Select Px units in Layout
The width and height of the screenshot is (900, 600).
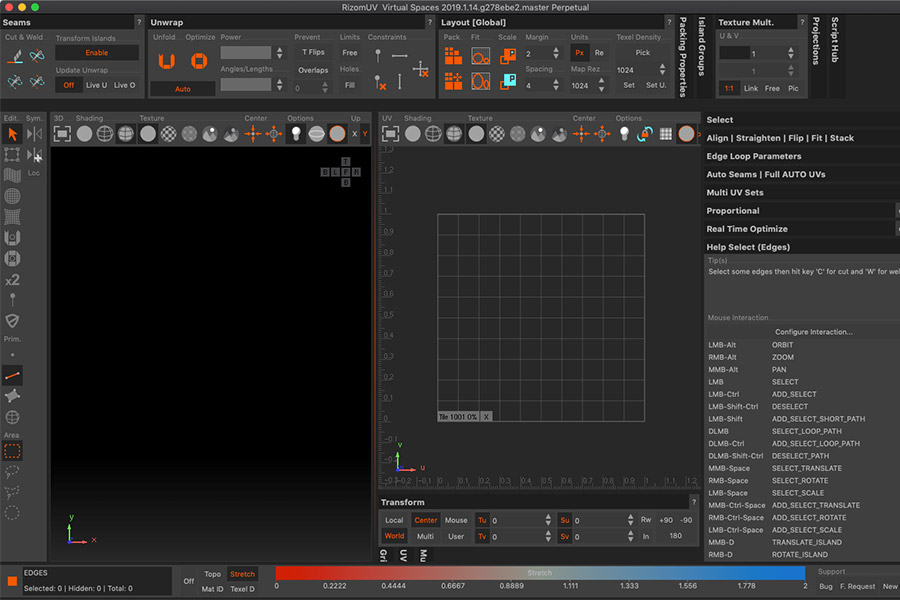[x=579, y=53]
